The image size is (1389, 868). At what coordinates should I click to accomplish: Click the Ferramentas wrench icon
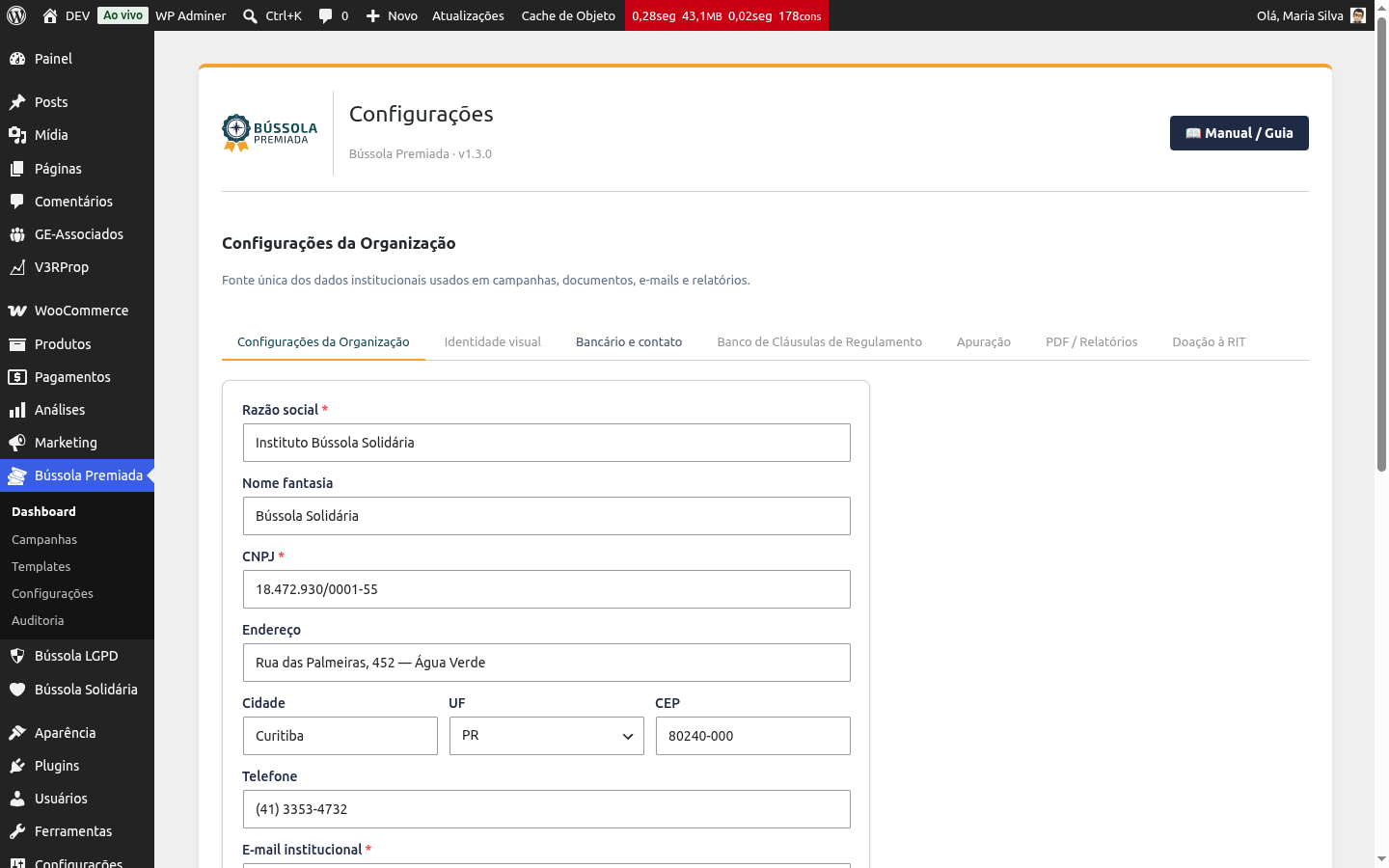click(17, 831)
